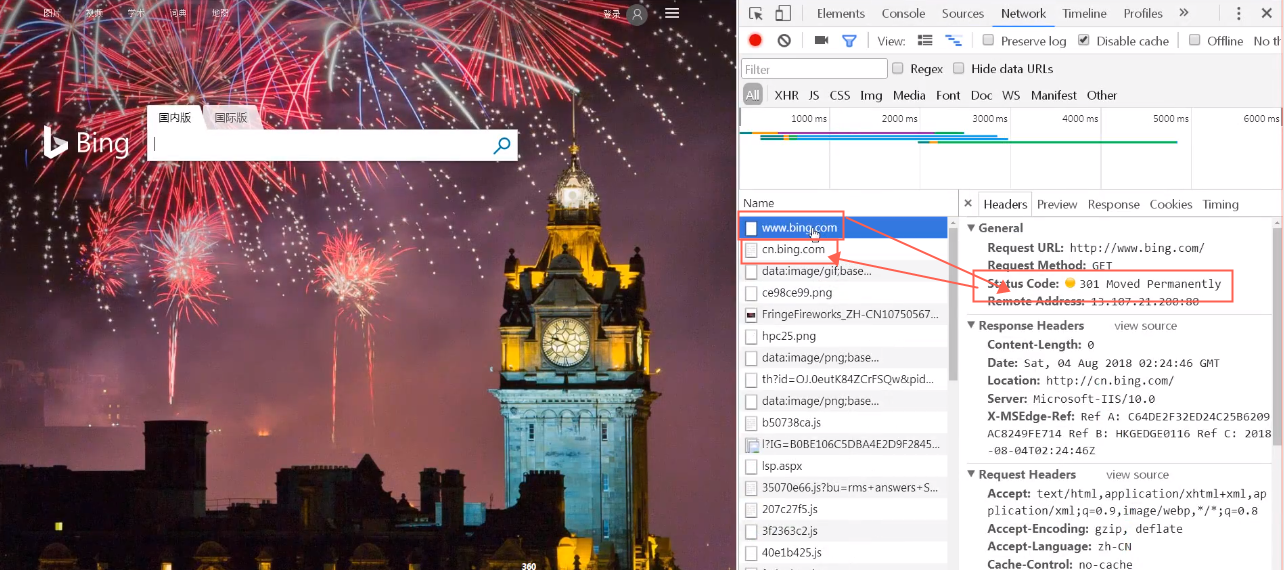Click the lsp.aspx file icon
Screen dimensions: 1284x570
coord(751,466)
